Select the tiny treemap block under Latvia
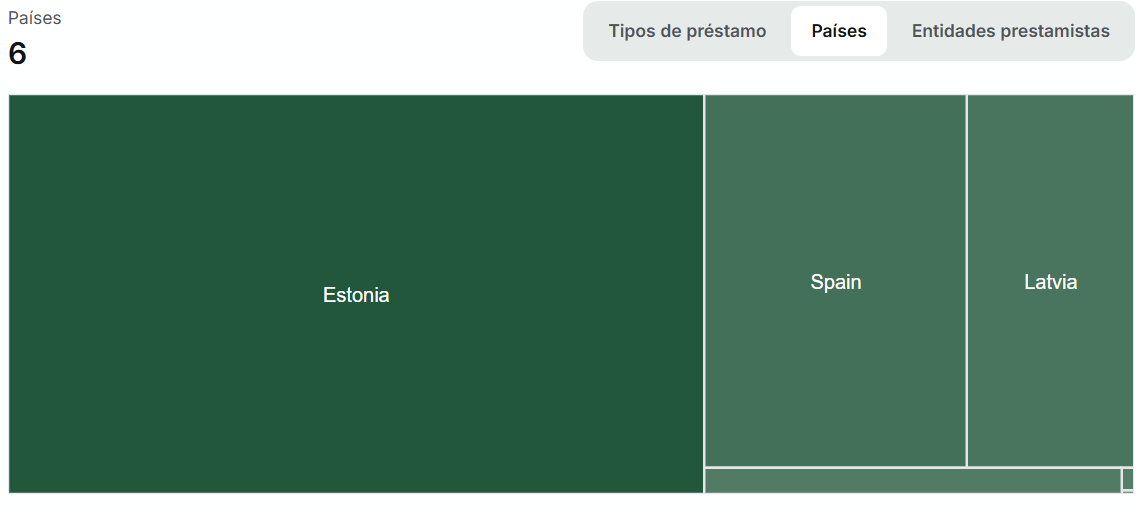The height and width of the screenshot is (507, 1143). 1128,479
